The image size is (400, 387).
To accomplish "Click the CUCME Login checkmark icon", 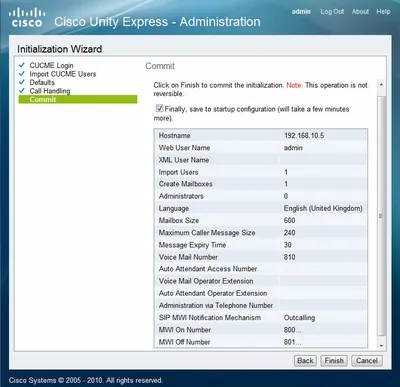I will point(22,65).
